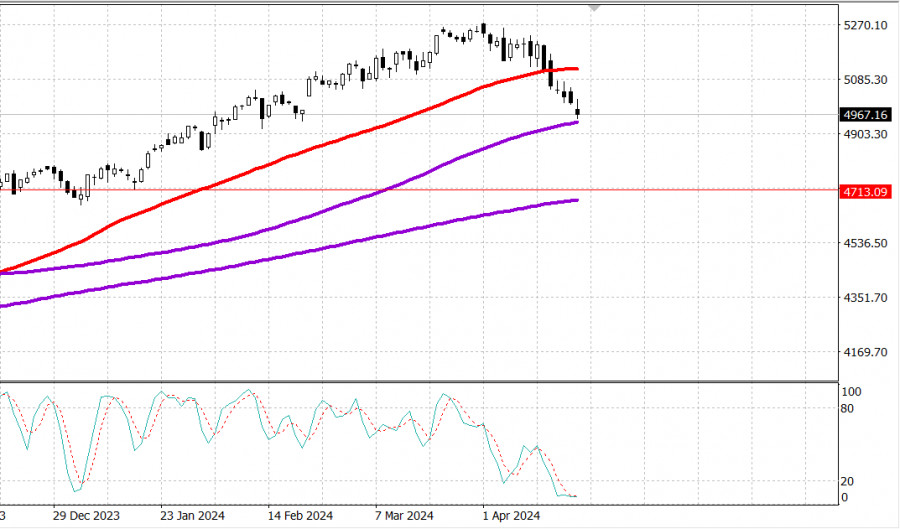Click the gray chart shift triangle marker

click(x=594, y=9)
